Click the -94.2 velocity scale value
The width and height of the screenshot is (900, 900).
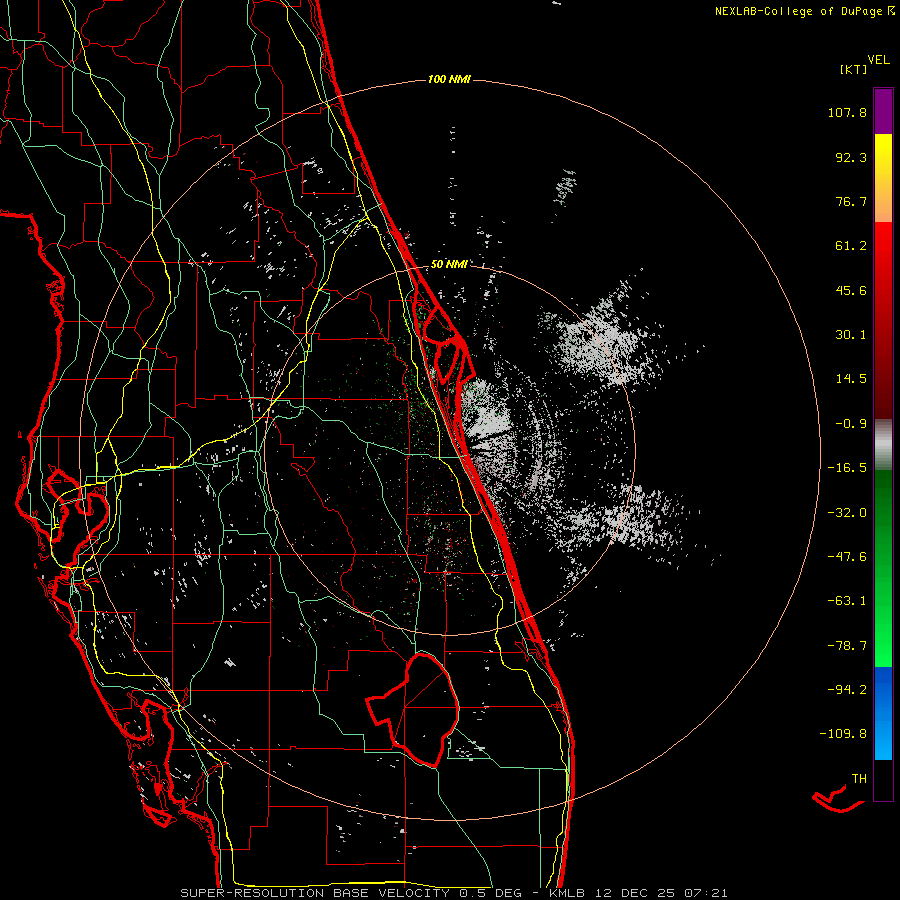click(847, 689)
